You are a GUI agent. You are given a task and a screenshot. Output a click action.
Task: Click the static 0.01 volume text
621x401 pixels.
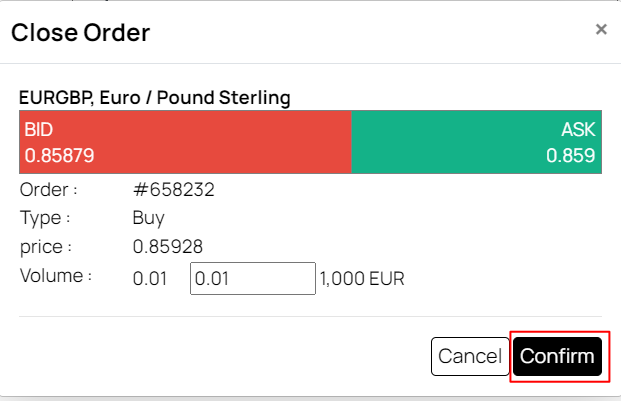coord(150,279)
